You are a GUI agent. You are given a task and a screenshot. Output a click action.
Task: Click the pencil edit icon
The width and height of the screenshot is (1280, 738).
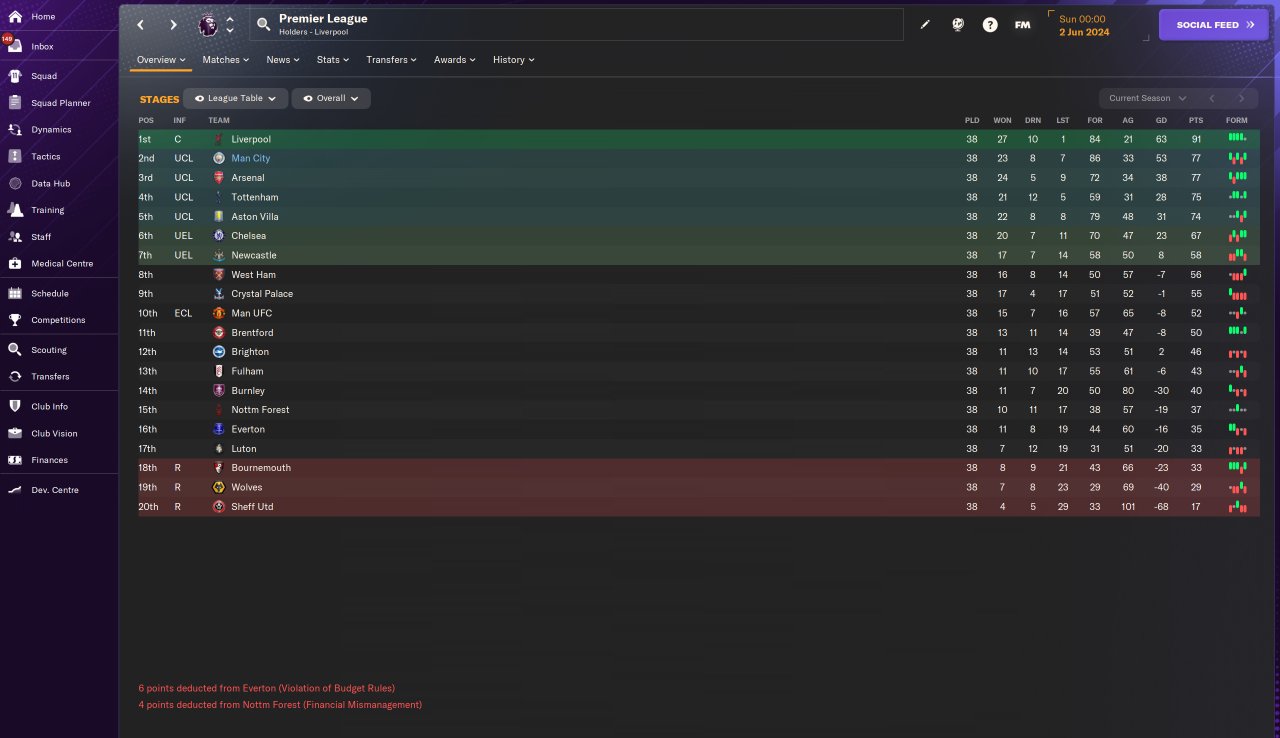click(925, 25)
